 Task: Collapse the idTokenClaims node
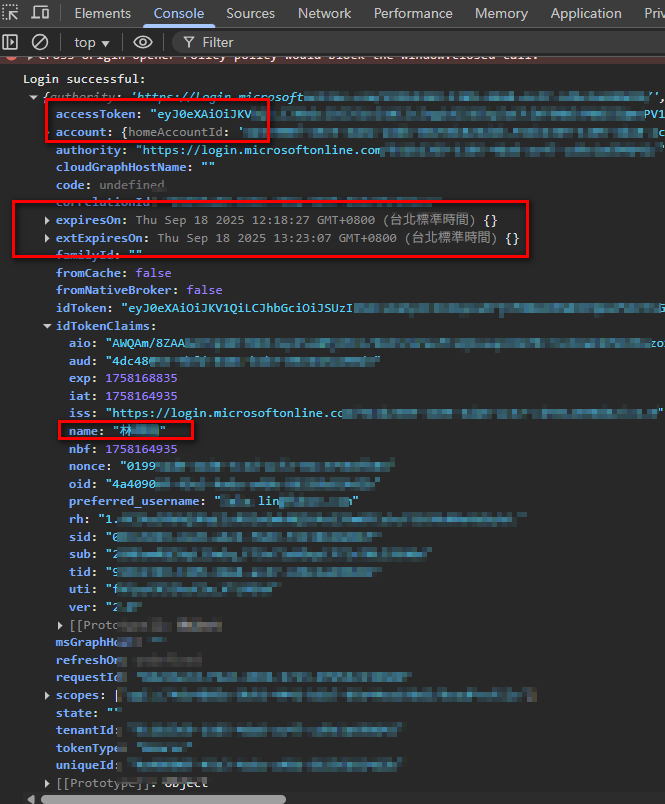[x=47, y=326]
